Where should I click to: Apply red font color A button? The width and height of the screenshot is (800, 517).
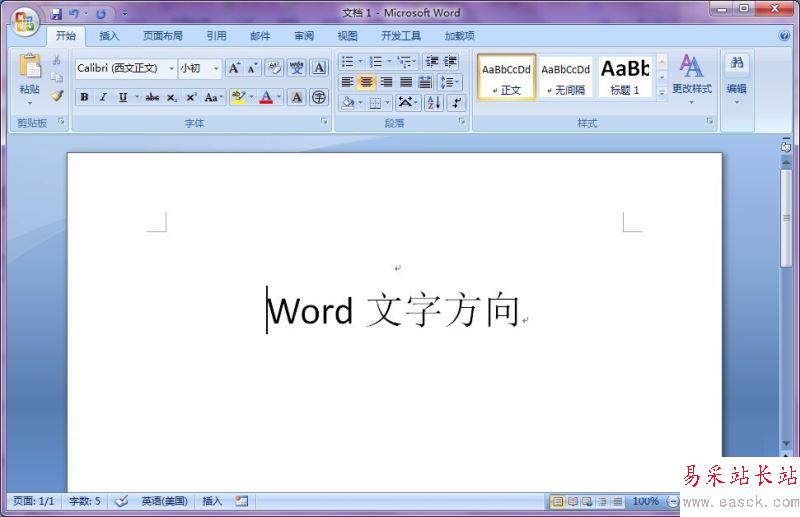point(266,97)
